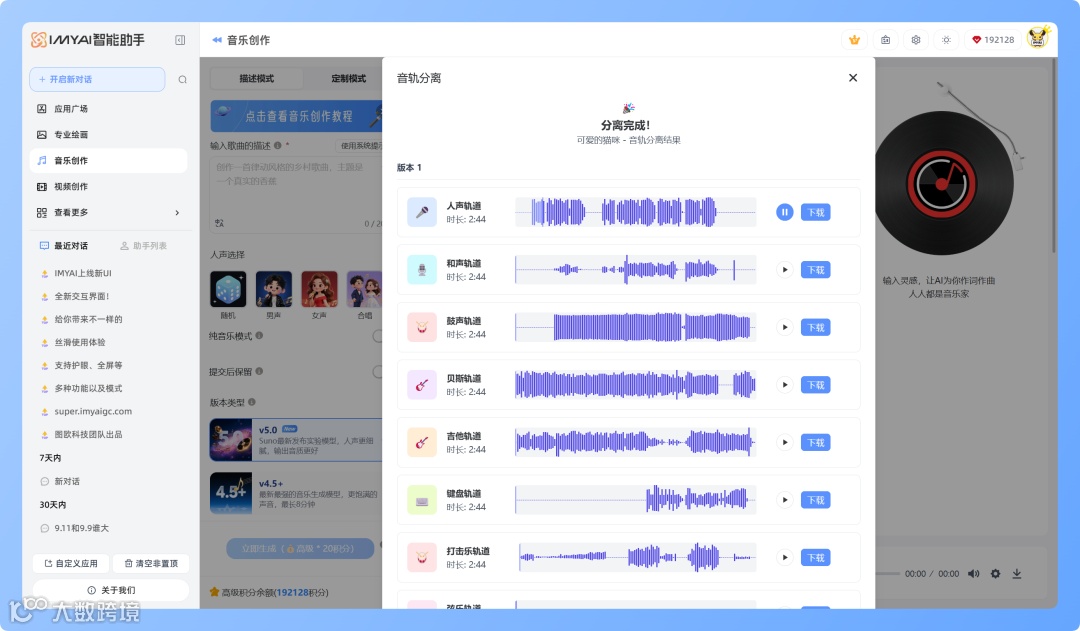Open the user avatar menu
This screenshot has width=1080, height=631.
pyautogui.click(x=1038, y=39)
